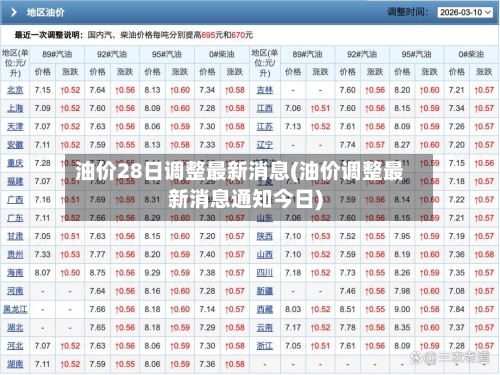Click 北京's 89# price 7.15
Screen dimensions: 500x375
[43, 90]
